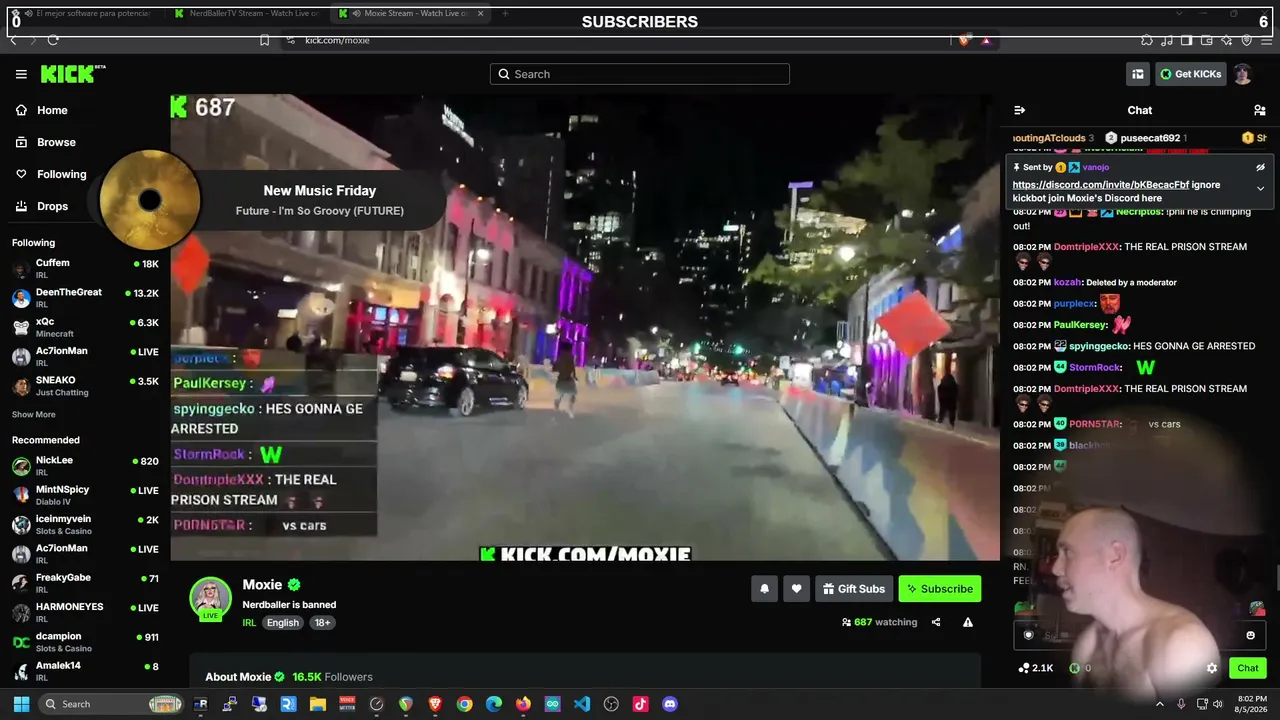Open dcampion recommended channel

click(x=85, y=641)
